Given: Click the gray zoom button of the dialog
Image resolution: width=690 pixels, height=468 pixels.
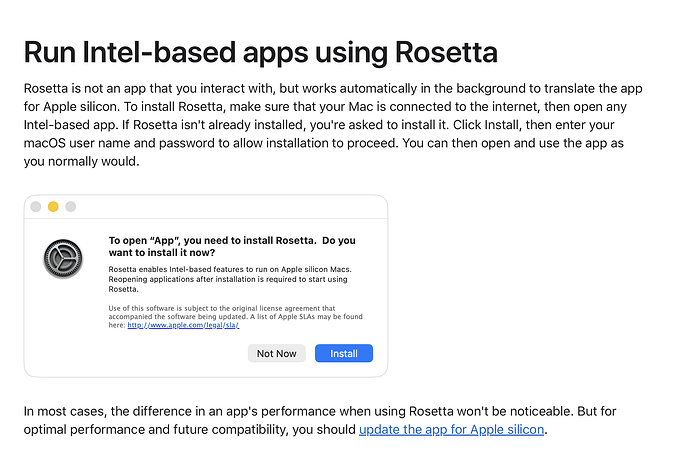Looking at the screenshot, I should [x=70, y=206].
